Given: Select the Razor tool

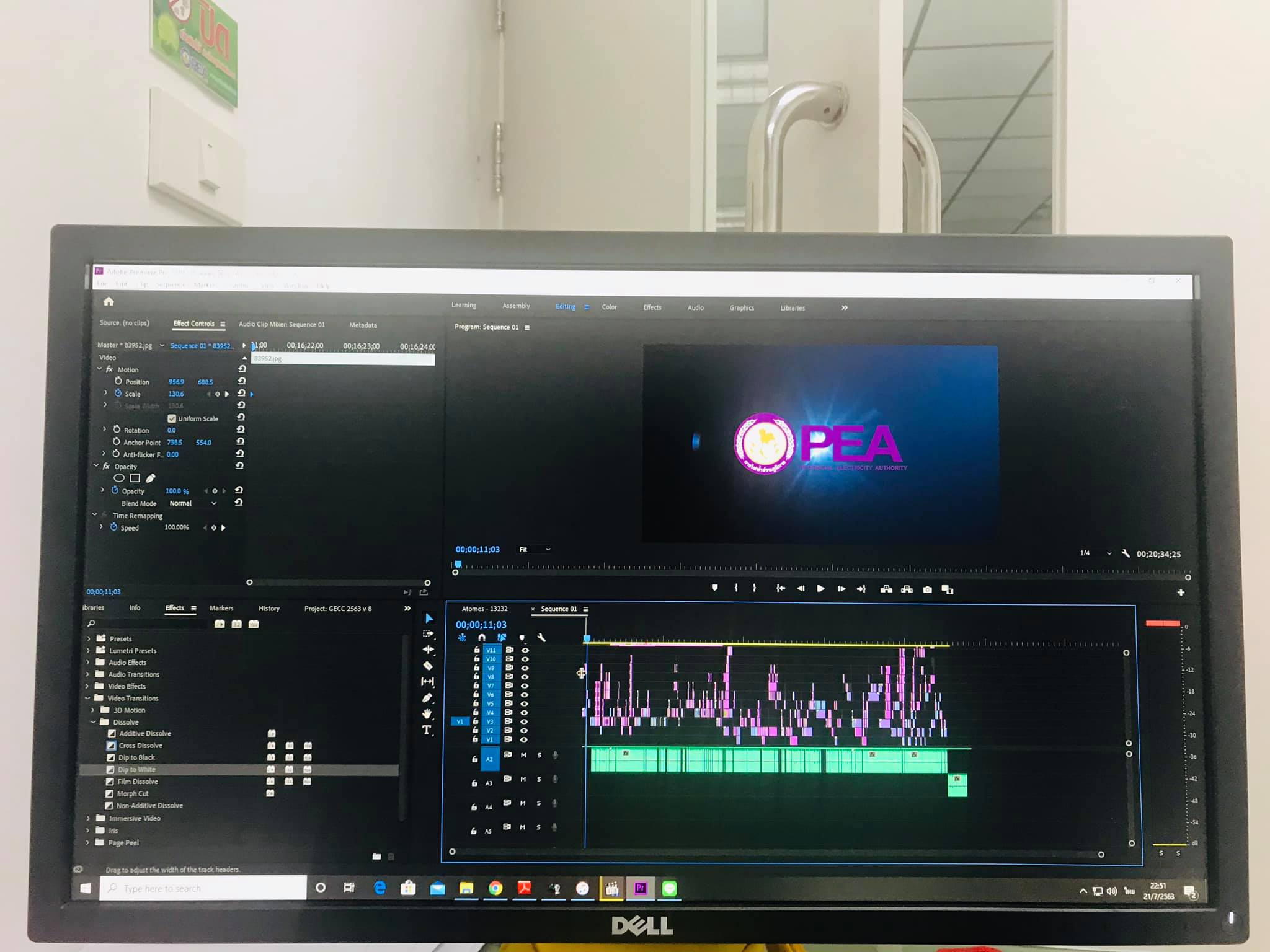Looking at the screenshot, I should (428, 666).
